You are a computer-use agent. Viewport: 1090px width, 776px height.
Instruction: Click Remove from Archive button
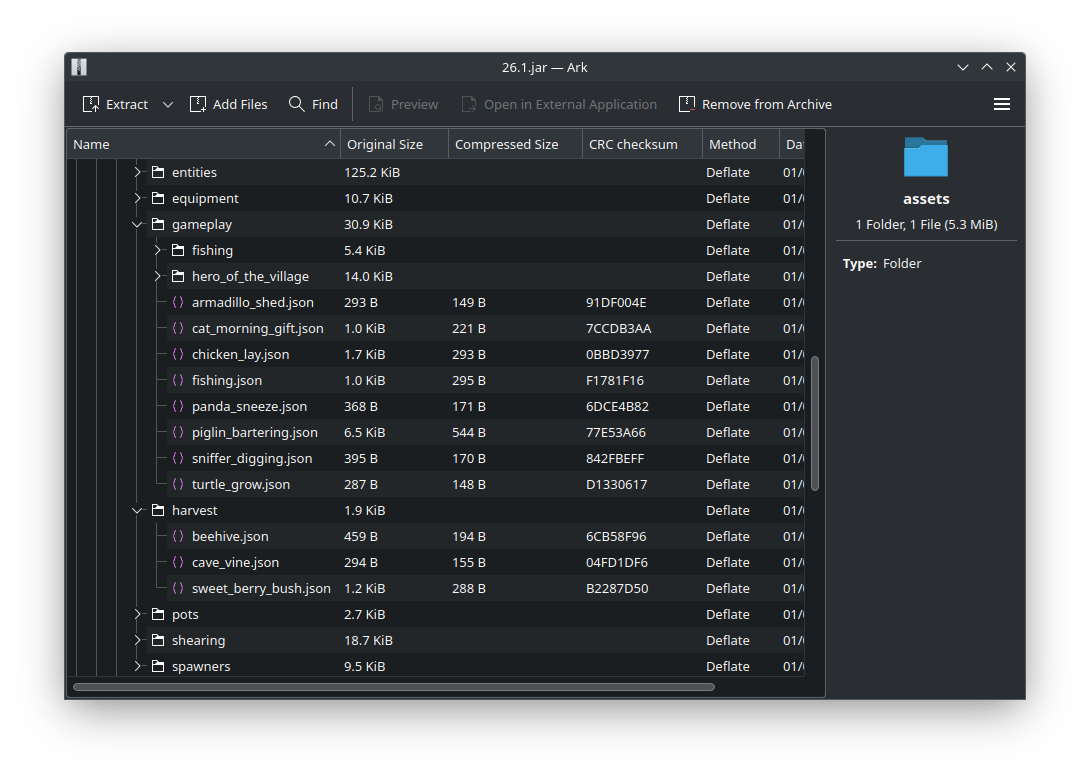(x=755, y=104)
